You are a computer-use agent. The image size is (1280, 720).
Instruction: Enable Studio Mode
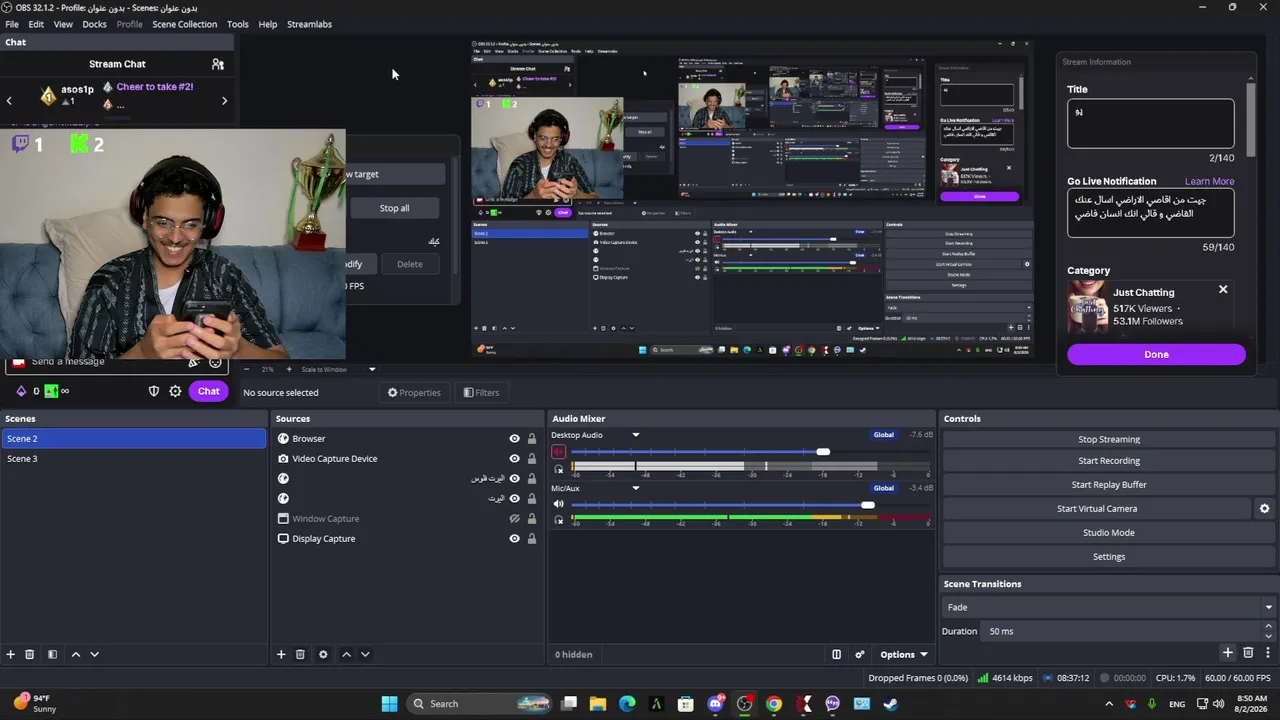pos(1109,533)
